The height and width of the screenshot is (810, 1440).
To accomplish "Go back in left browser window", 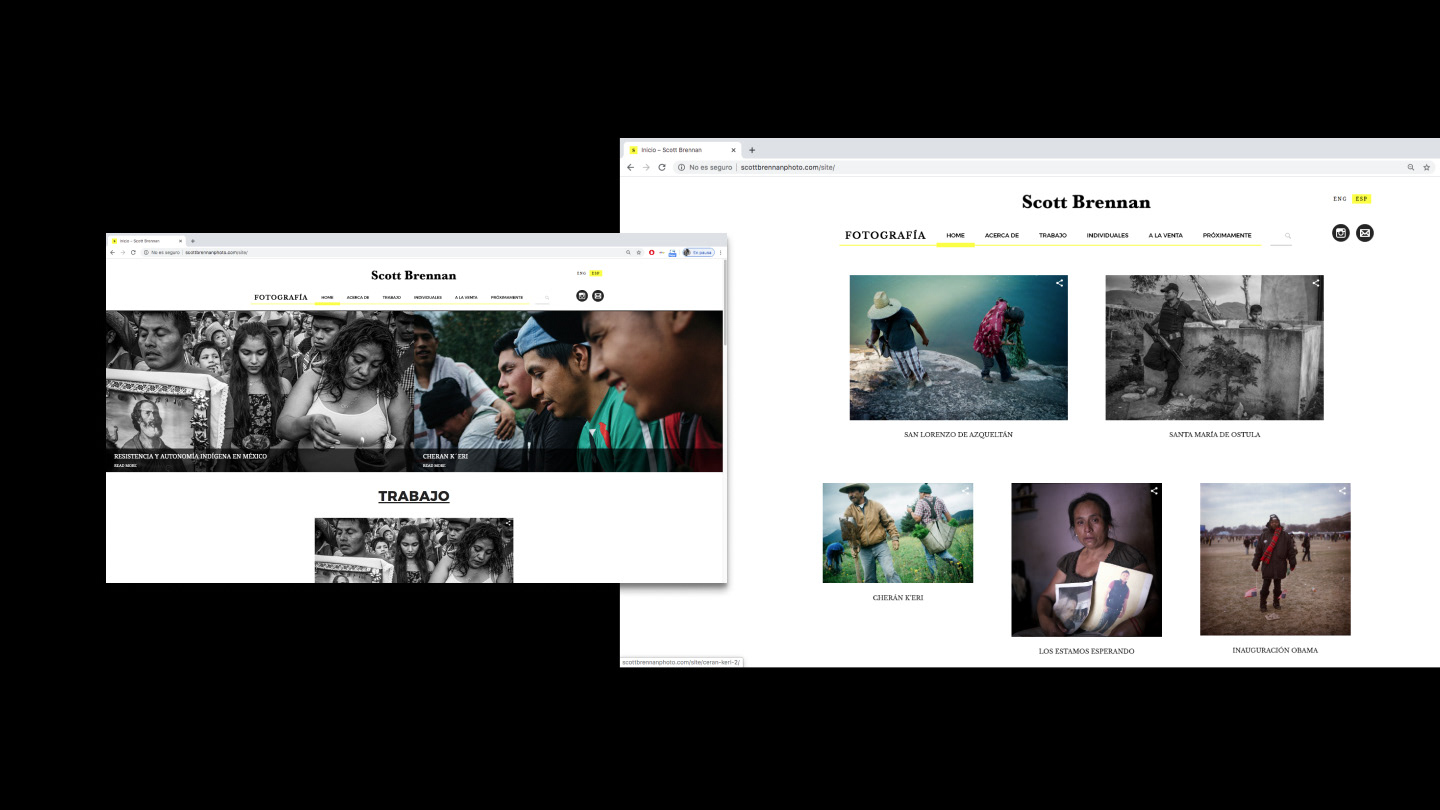I will [x=112, y=252].
